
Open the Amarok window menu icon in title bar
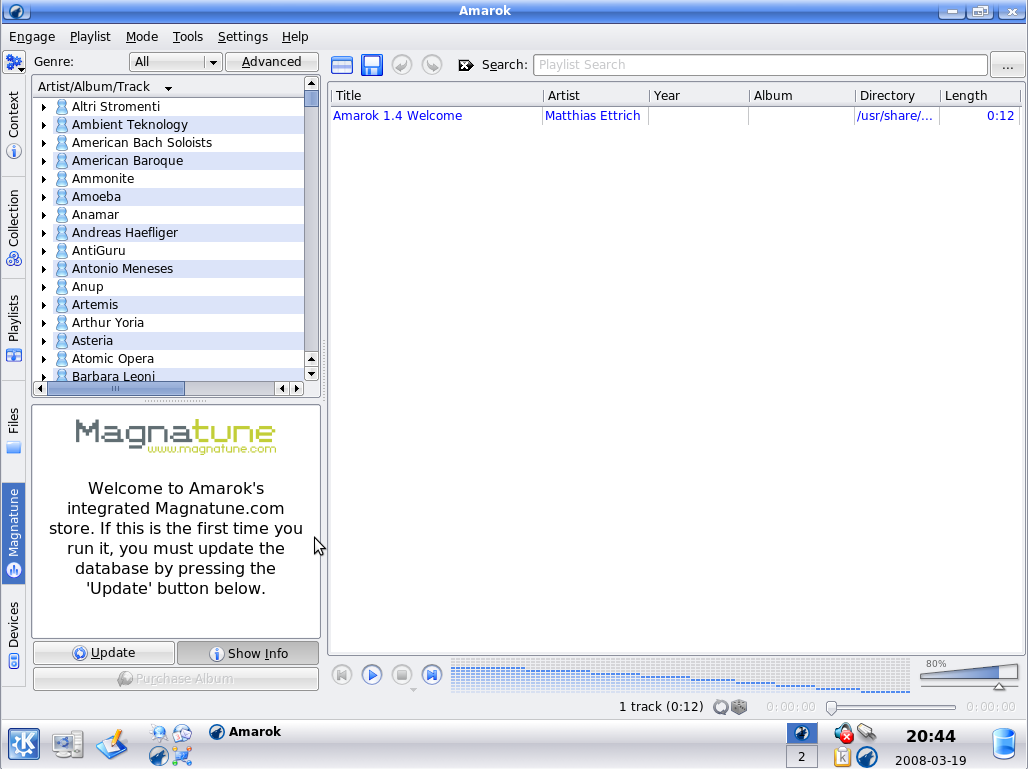coord(16,11)
